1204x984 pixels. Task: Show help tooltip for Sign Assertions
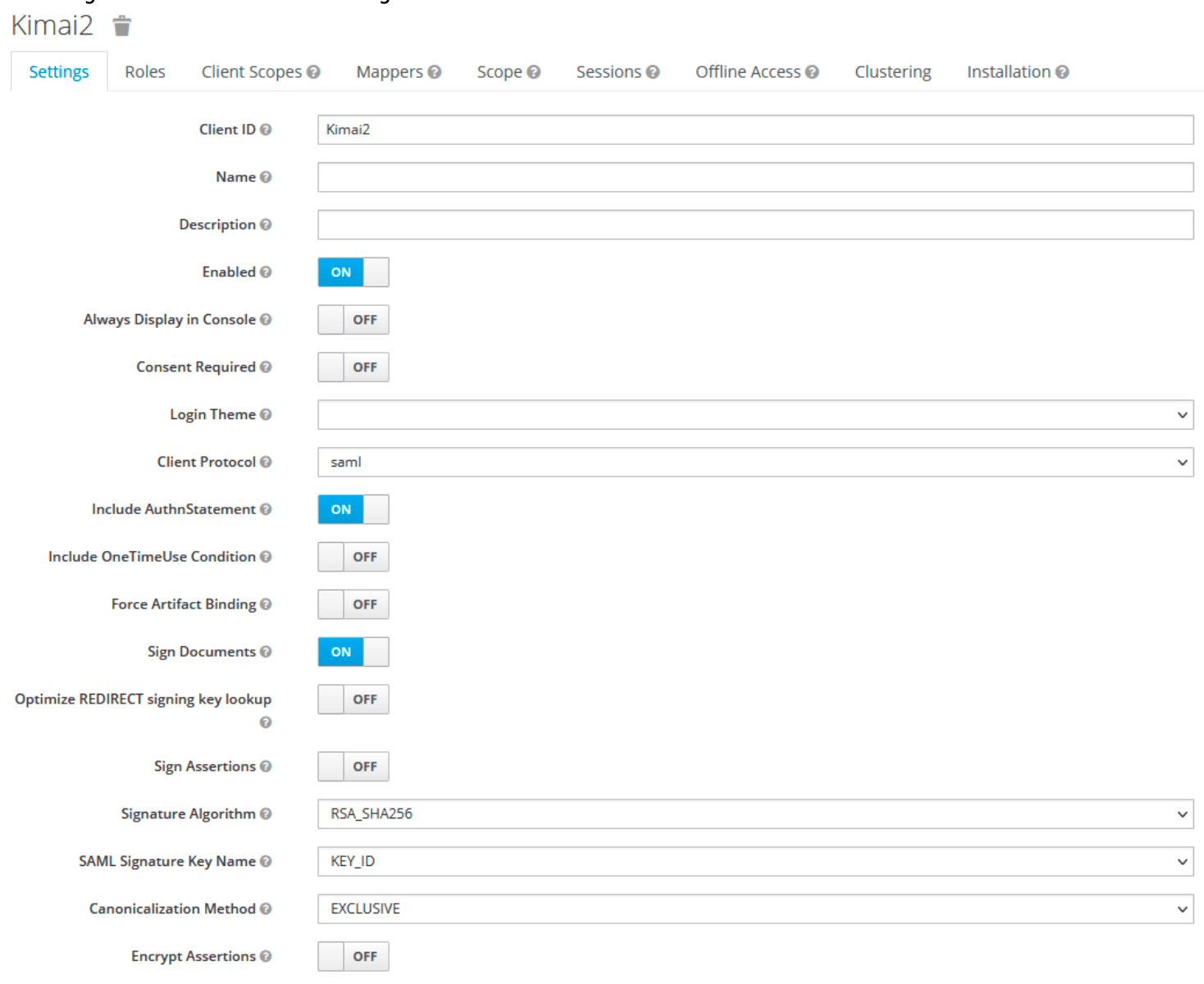[266, 767]
